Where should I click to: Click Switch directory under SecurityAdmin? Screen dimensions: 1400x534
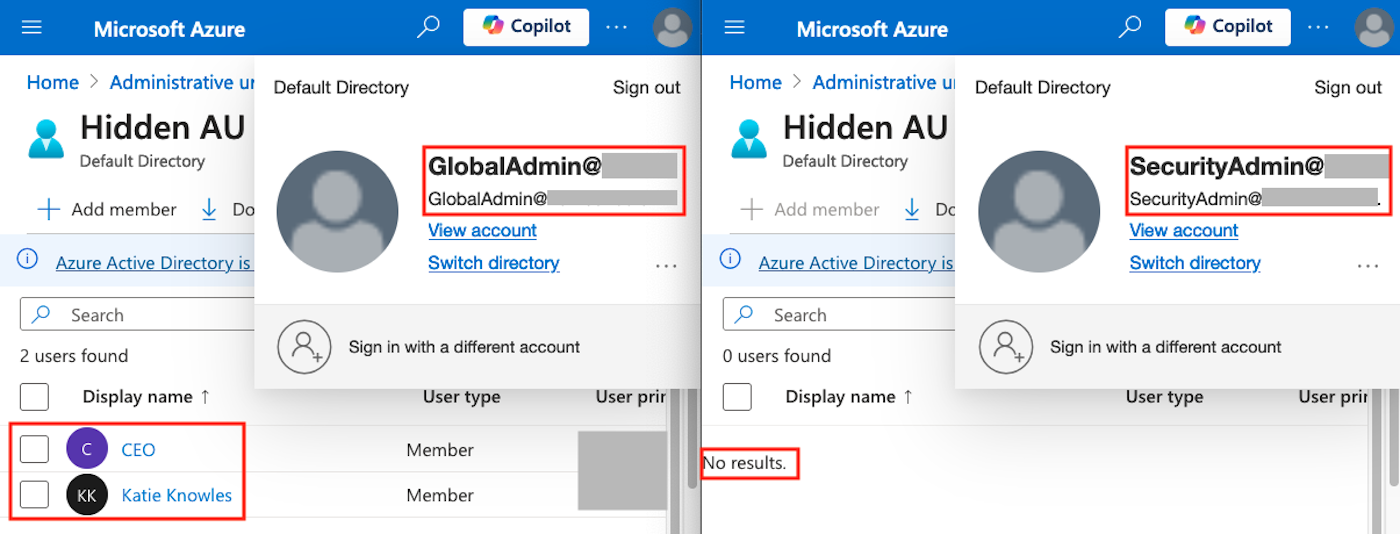pyautogui.click(x=1195, y=263)
